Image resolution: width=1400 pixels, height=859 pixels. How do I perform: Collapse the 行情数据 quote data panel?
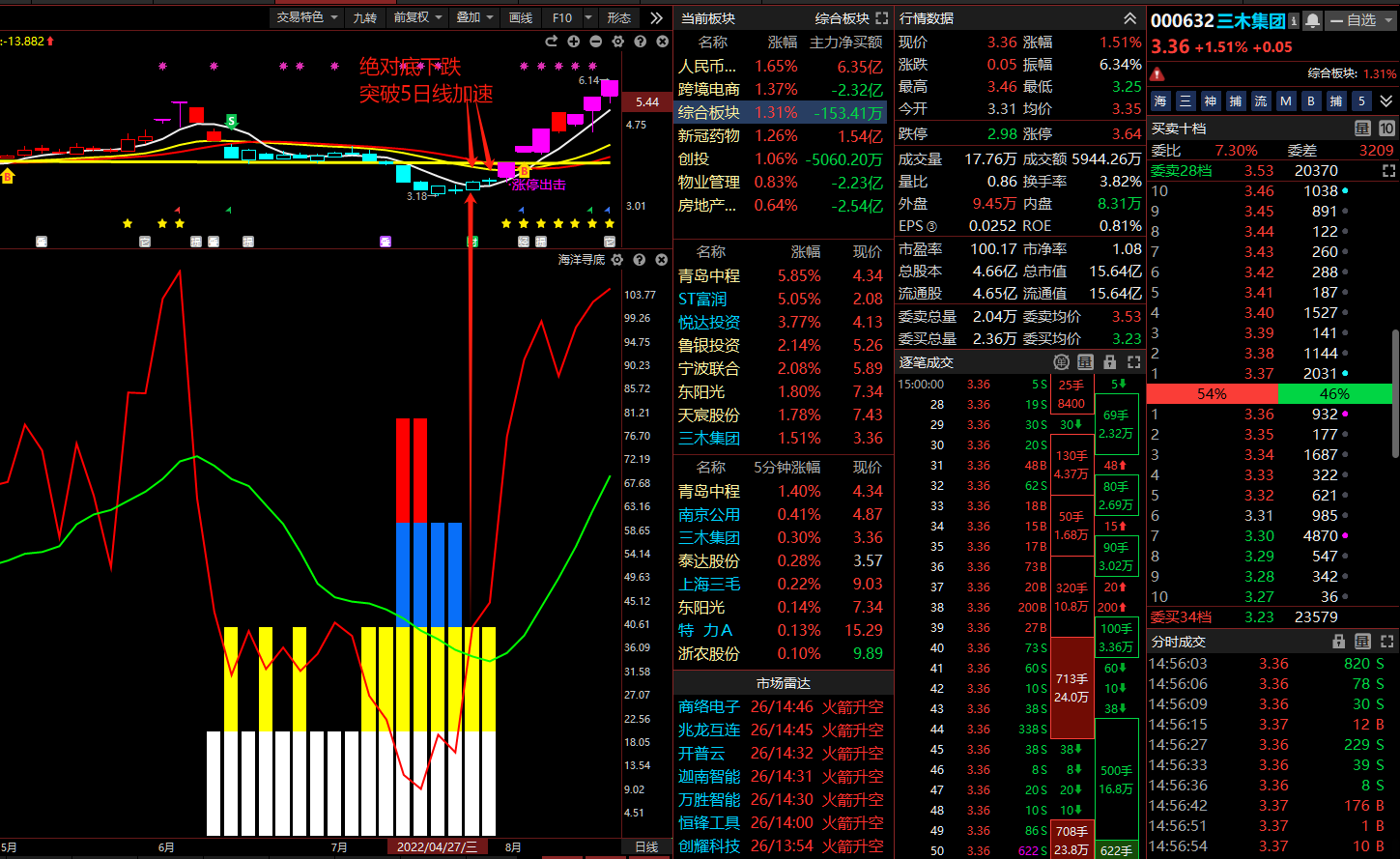pyautogui.click(x=1129, y=18)
